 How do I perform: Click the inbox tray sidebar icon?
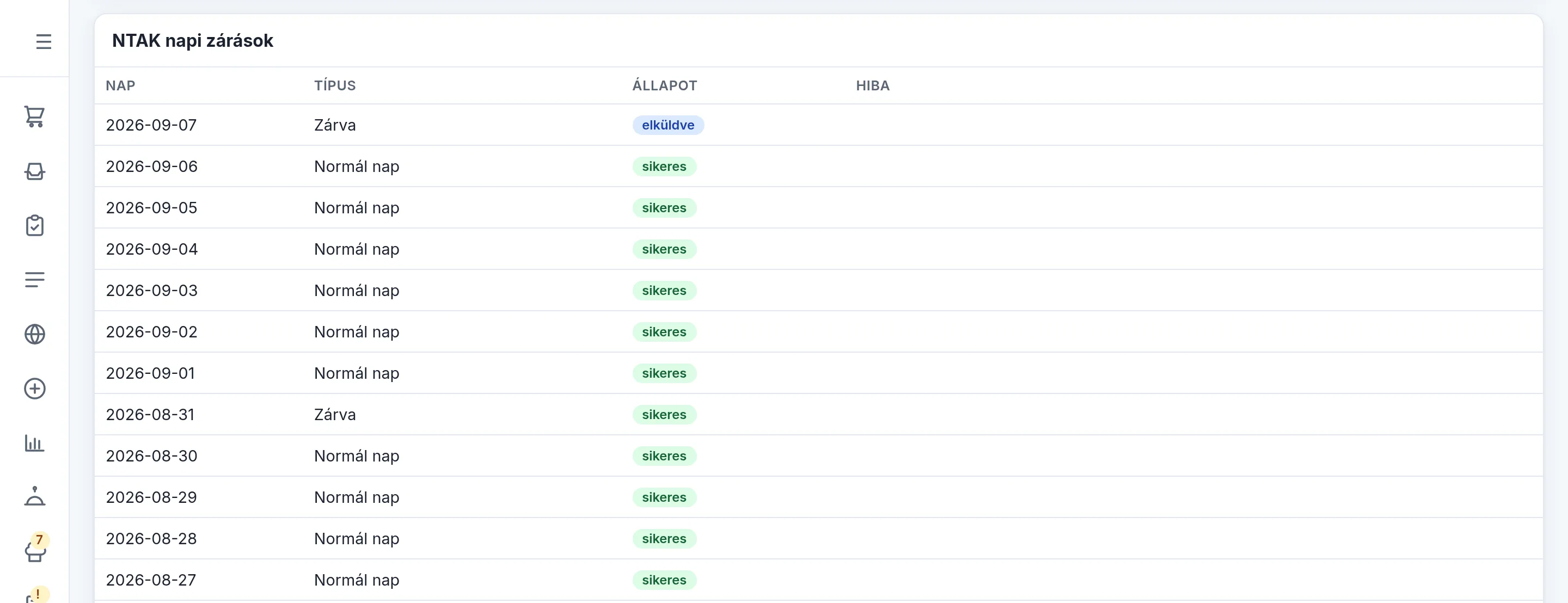(x=35, y=171)
